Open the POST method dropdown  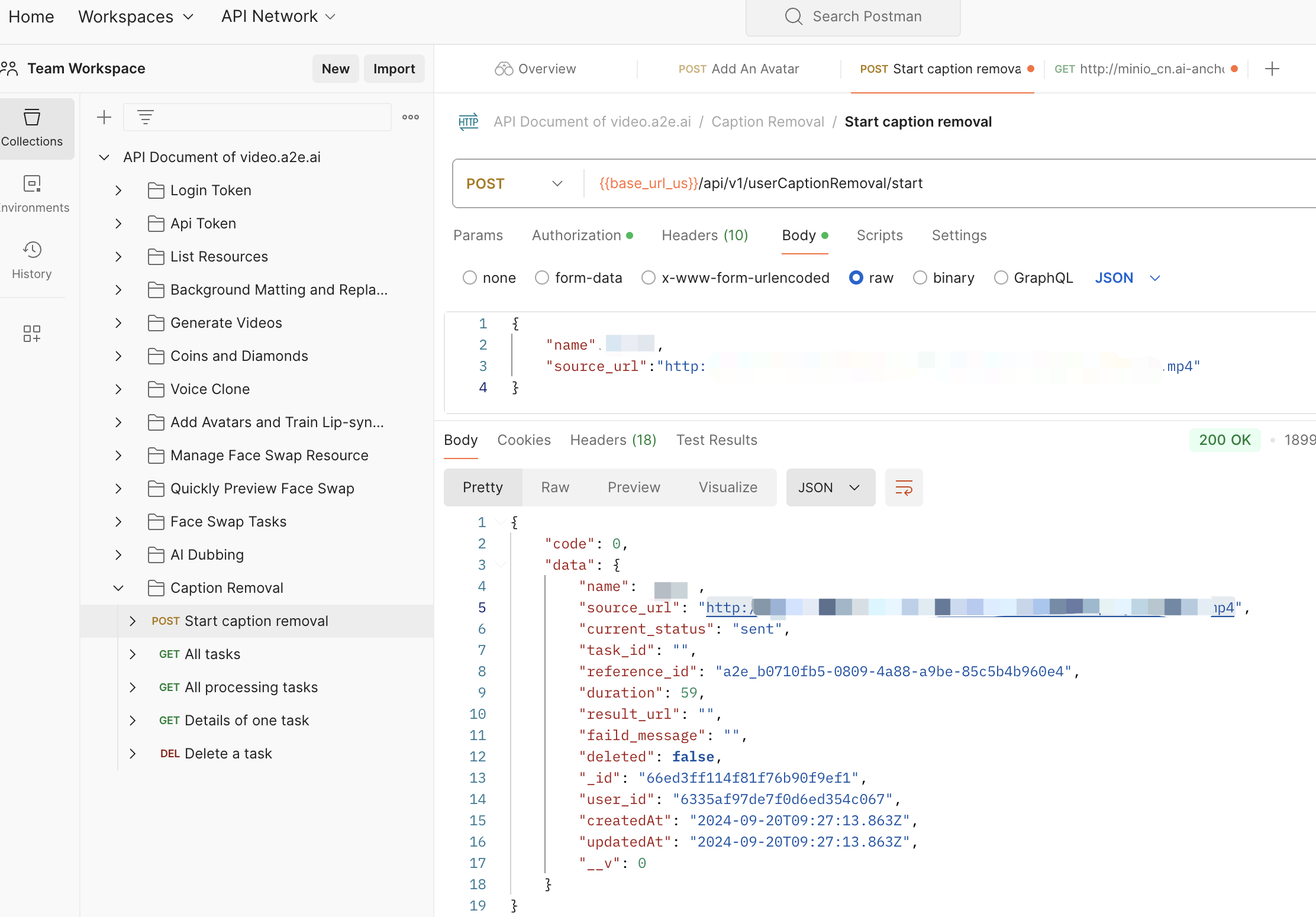(x=514, y=183)
